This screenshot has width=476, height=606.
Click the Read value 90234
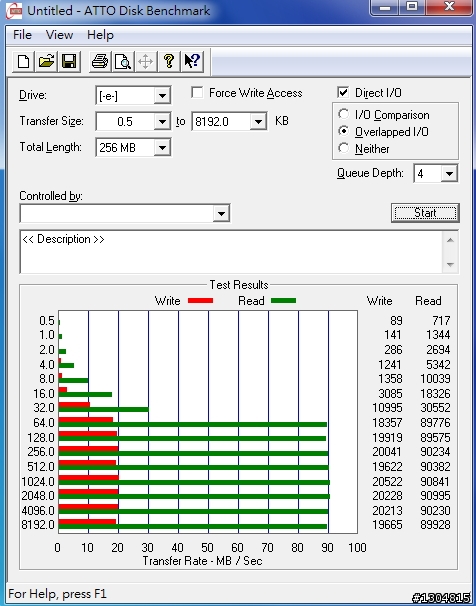coord(435,451)
